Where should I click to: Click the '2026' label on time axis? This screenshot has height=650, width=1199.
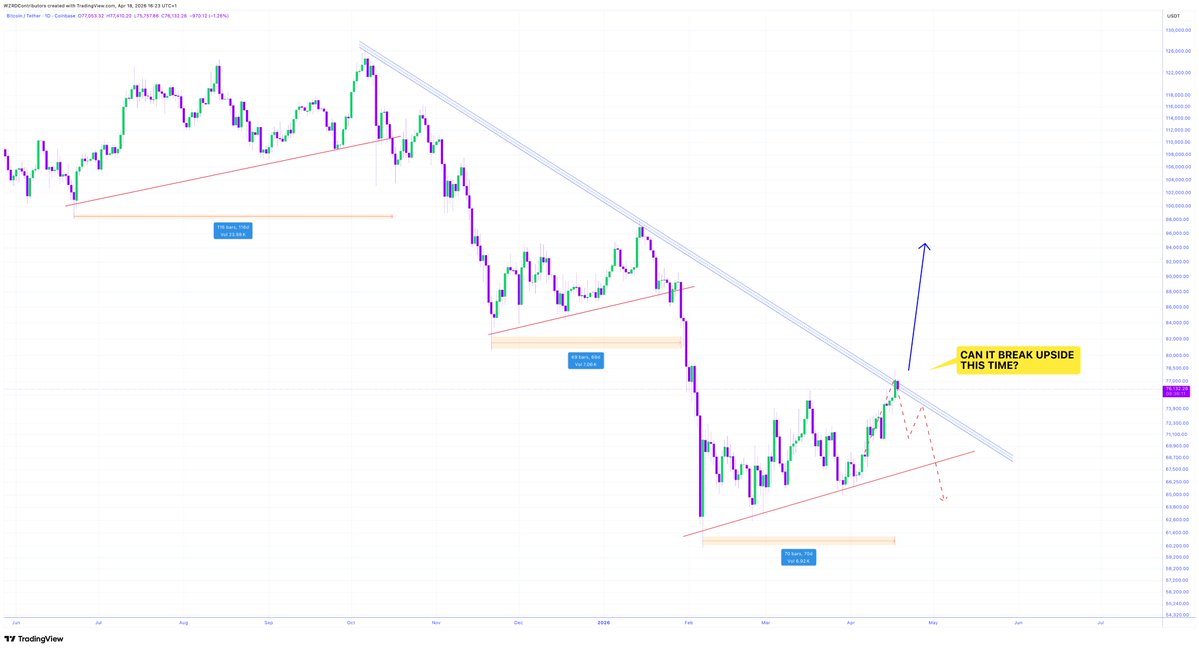point(604,621)
